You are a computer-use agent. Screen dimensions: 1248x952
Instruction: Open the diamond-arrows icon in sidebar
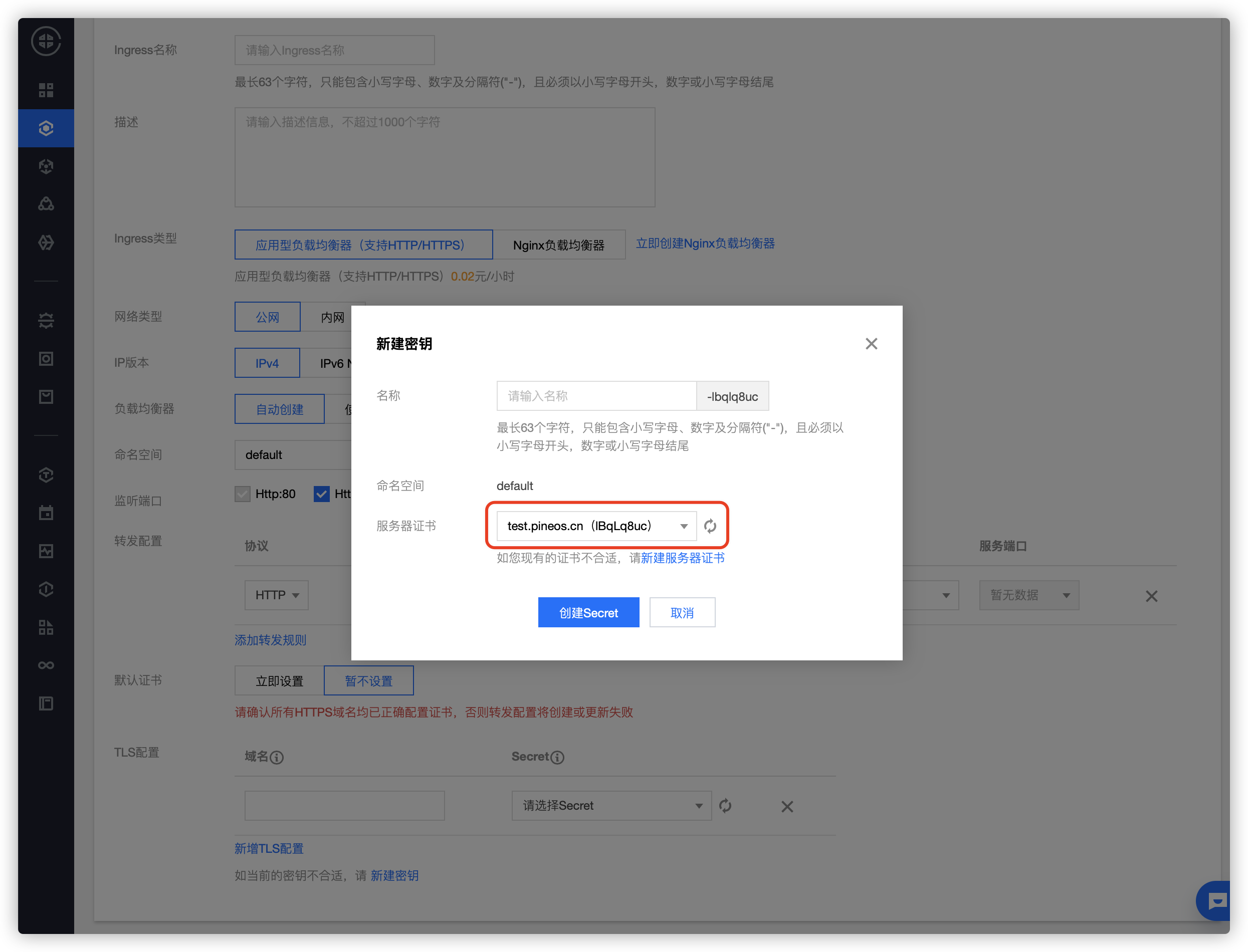(x=46, y=243)
